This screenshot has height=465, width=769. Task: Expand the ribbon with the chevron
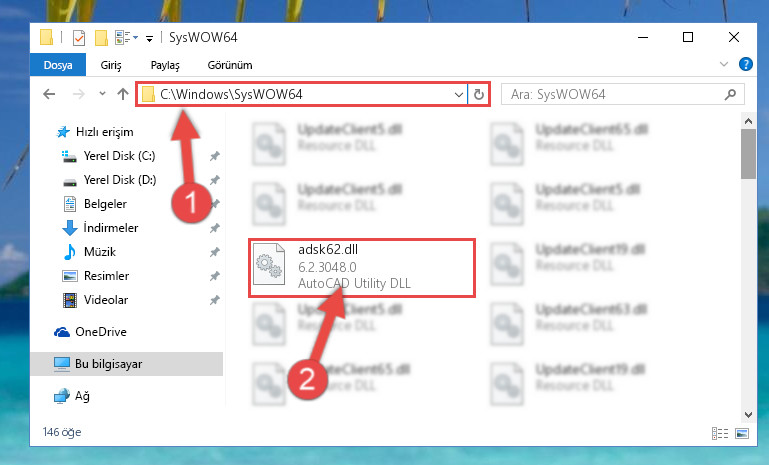click(x=723, y=64)
